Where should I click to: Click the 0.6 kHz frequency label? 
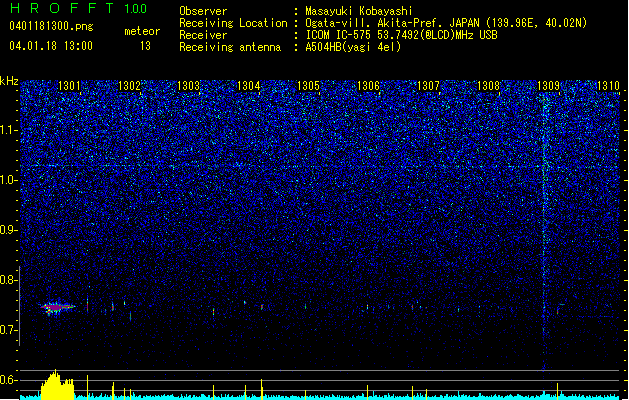pos(9,380)
